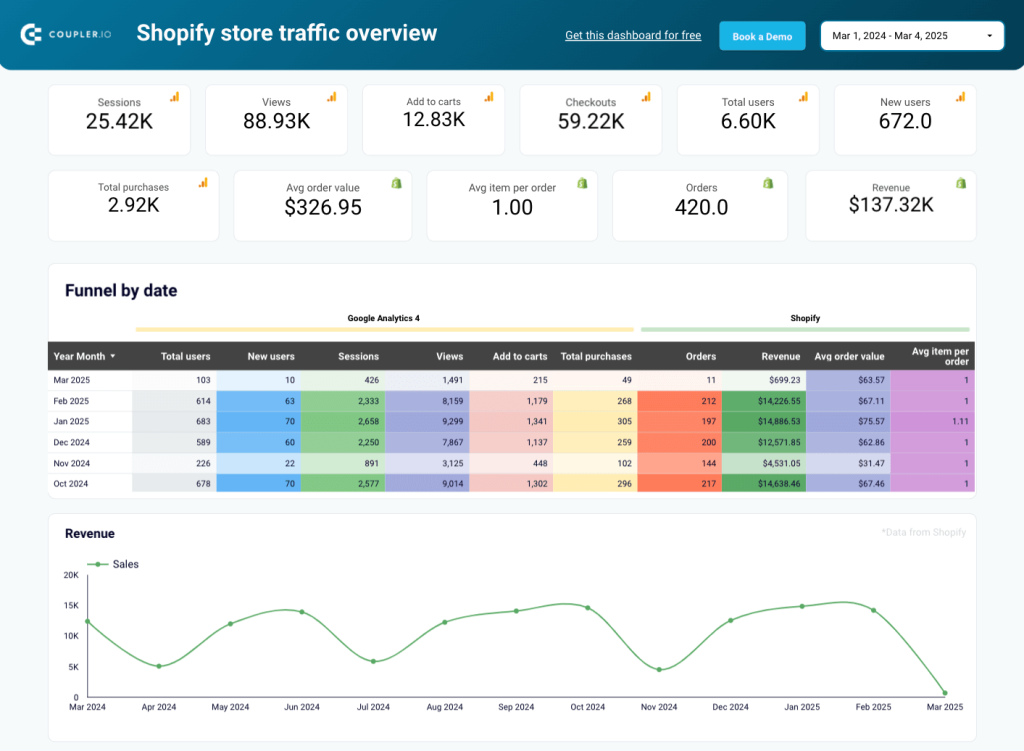Click the 217 orders cell

tap(680, 484)
